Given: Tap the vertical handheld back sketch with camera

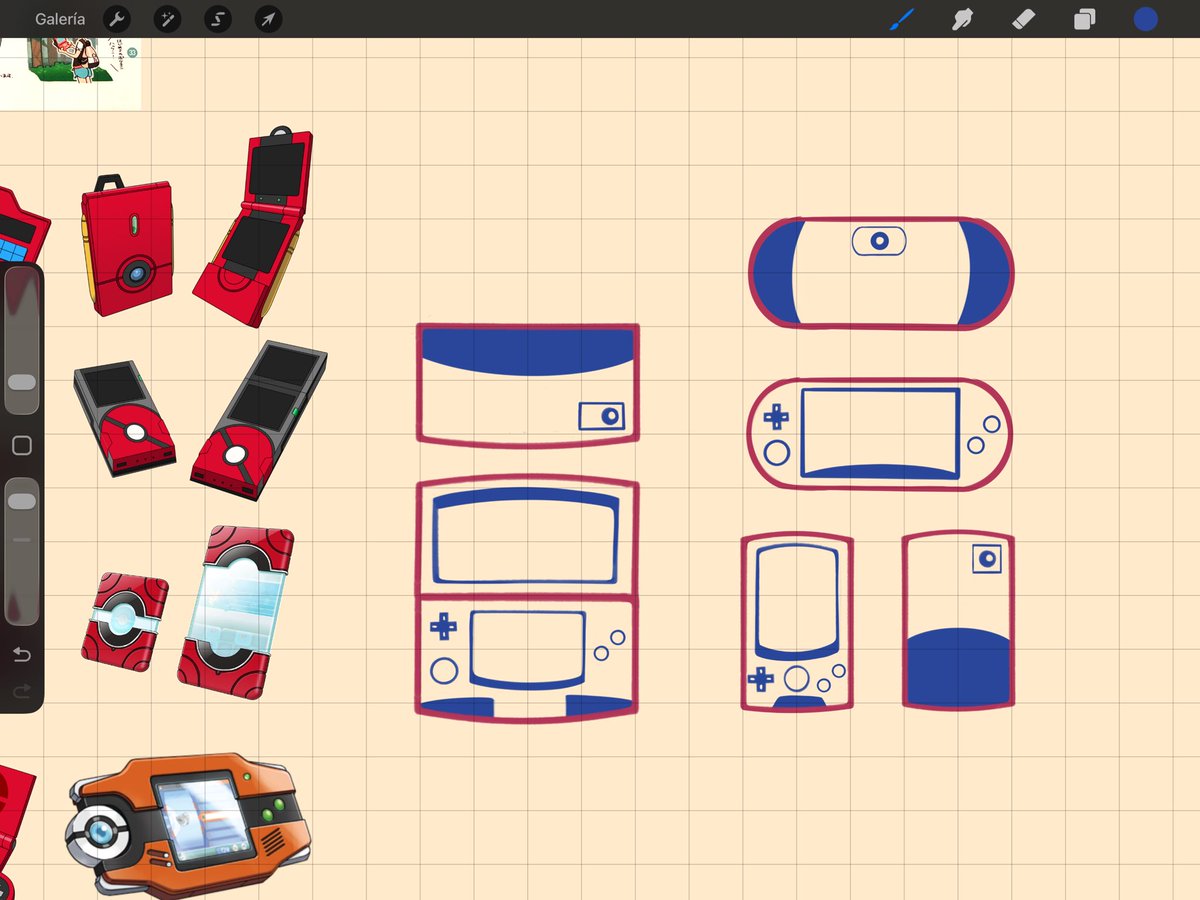Looking at the screenshot, I should 958,620.
